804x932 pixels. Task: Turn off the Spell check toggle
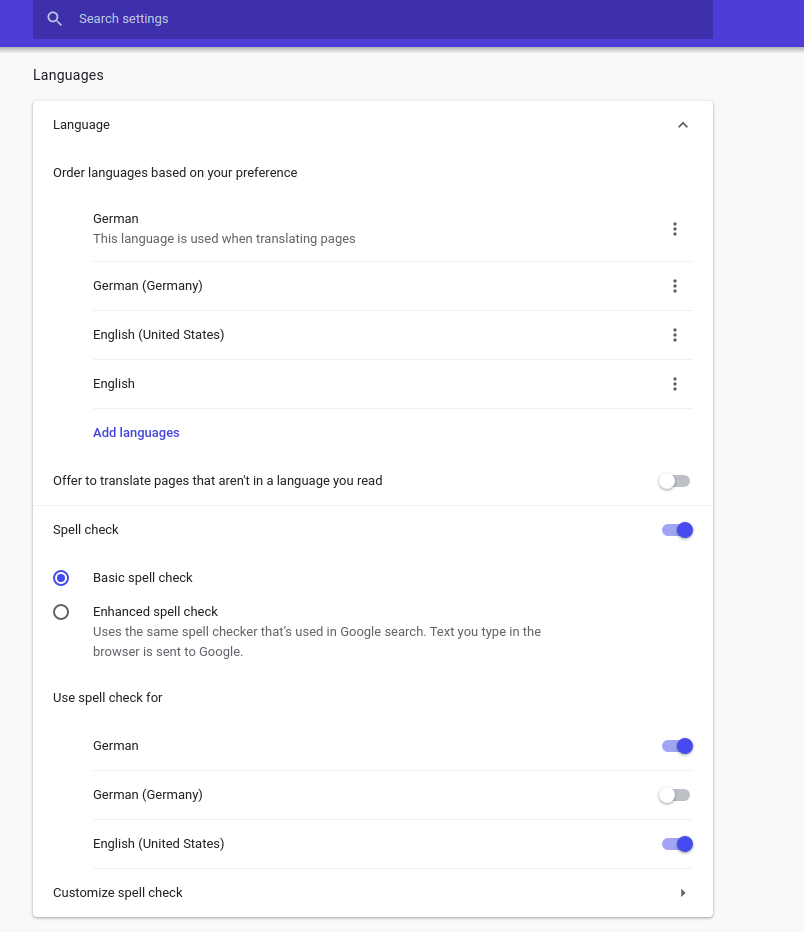677,530
